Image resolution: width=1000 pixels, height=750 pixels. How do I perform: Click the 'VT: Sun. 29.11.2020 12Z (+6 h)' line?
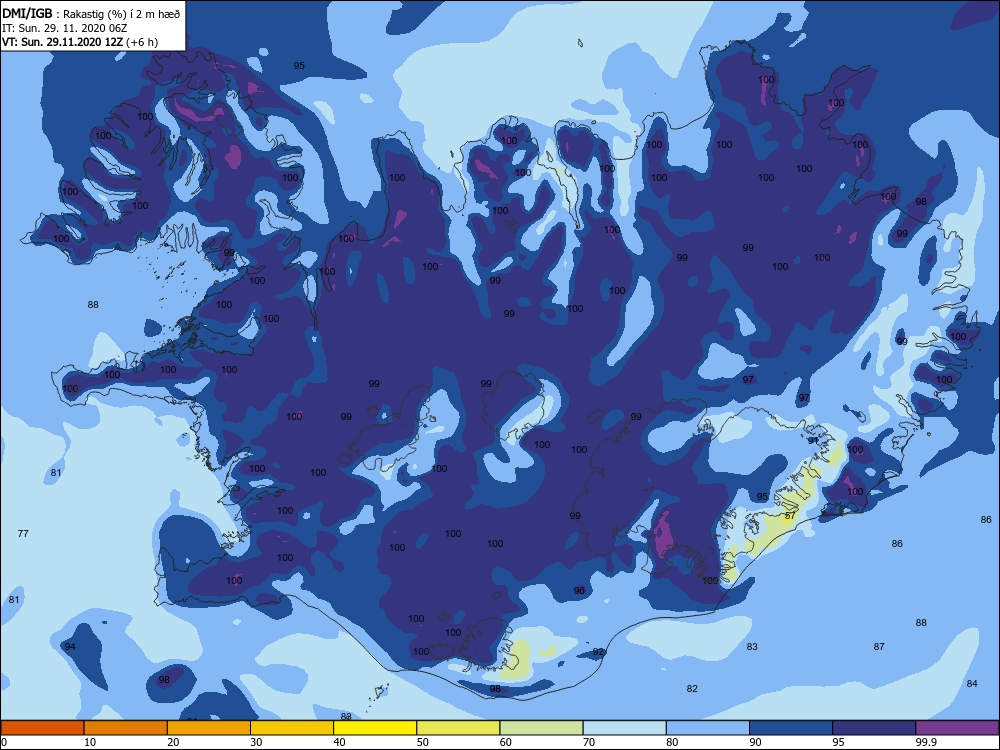click(80, 42)
